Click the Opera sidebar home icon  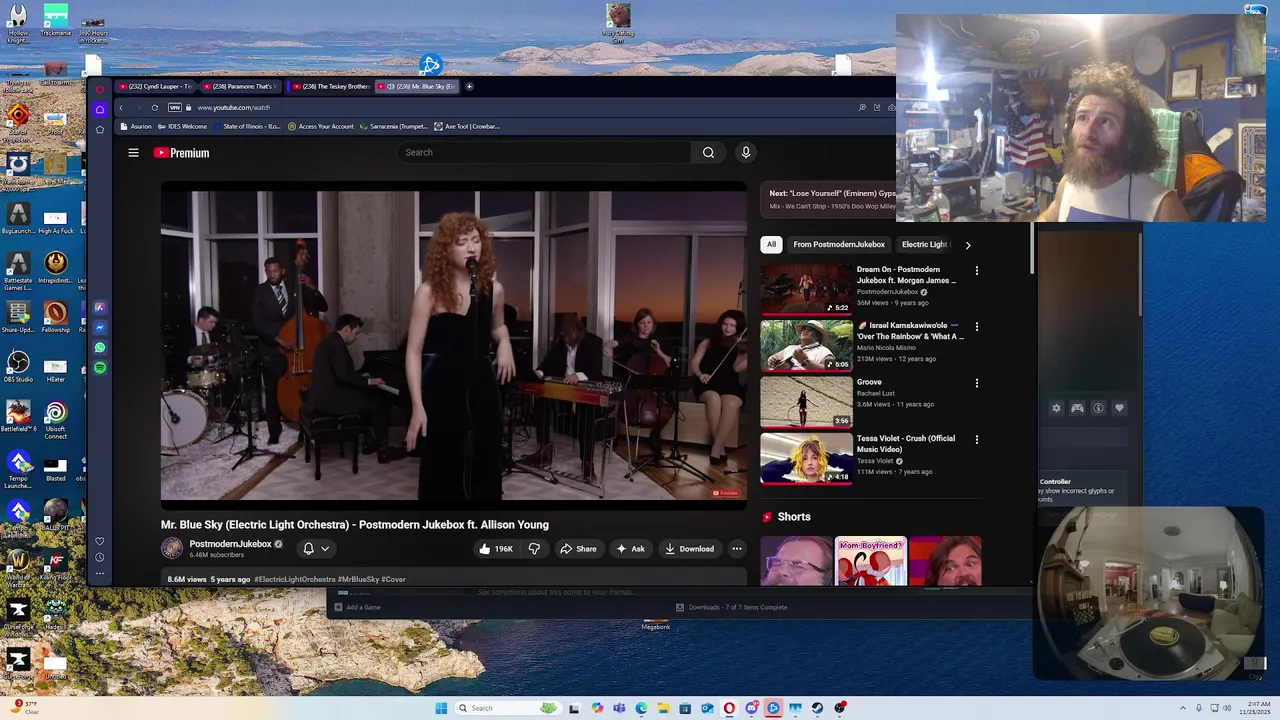100,109
